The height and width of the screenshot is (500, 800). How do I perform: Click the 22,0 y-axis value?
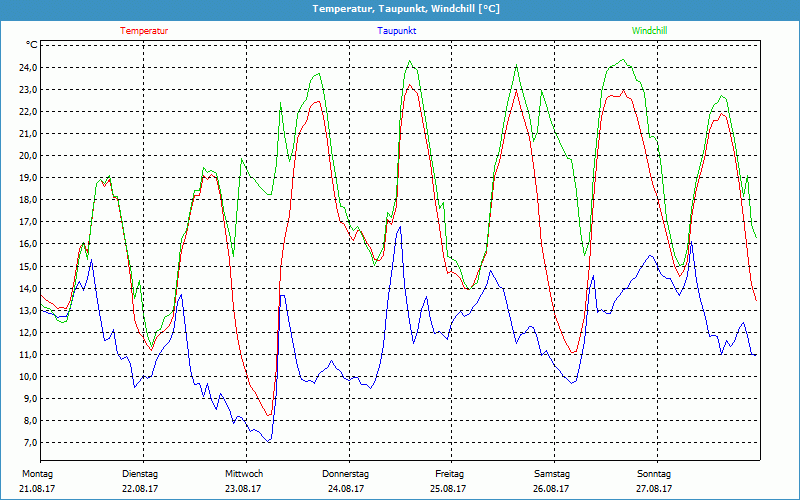pyautogui.click(x=28, y=111)
